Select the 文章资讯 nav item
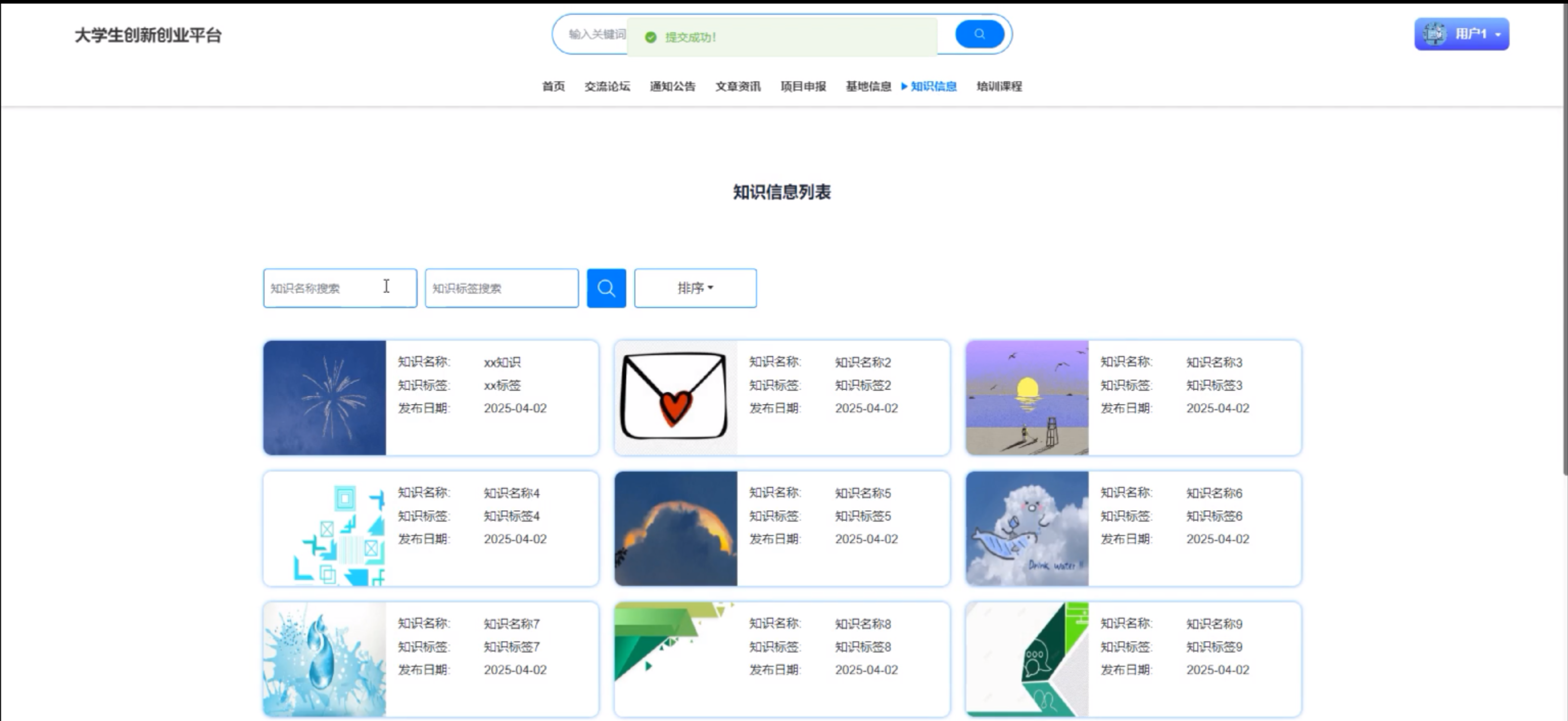1568x721 pixels. [737, 86]
